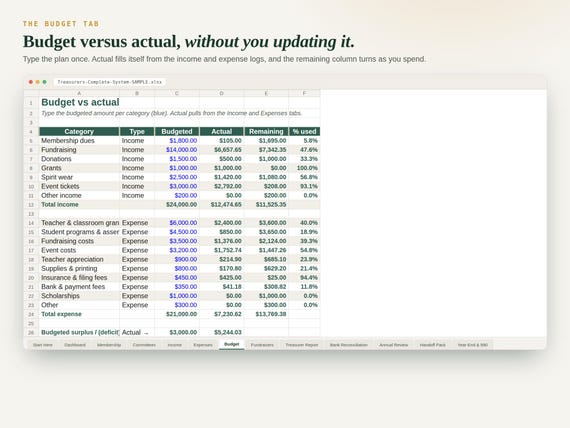570x428 pixels.
Task: Click the $7,230.62 total expense actual
Action: (222, 314)
